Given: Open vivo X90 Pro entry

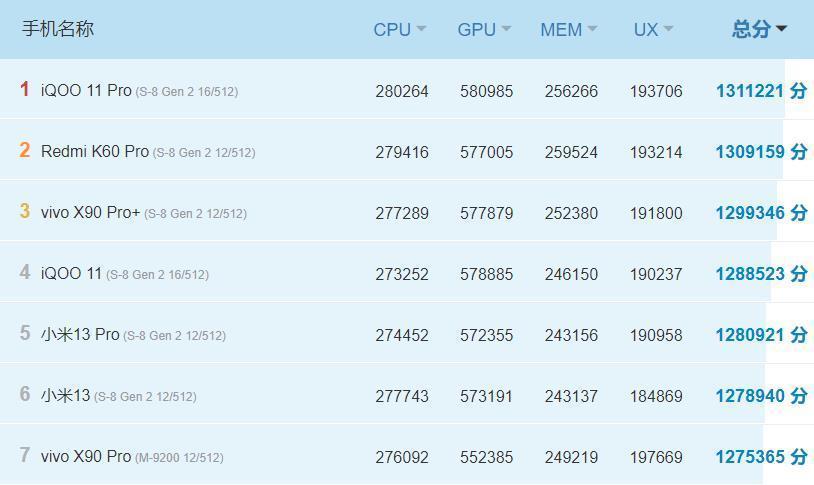Looking at the screenshot, I should [86, 457].
